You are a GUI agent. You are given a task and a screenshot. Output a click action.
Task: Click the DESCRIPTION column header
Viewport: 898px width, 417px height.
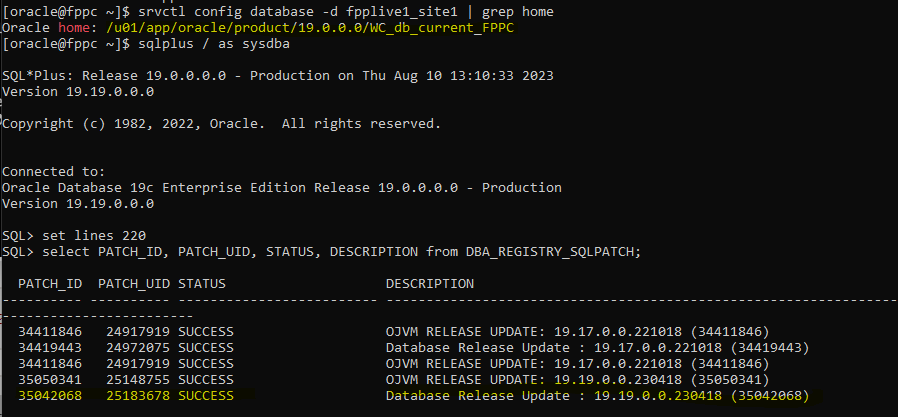point(430,284)
